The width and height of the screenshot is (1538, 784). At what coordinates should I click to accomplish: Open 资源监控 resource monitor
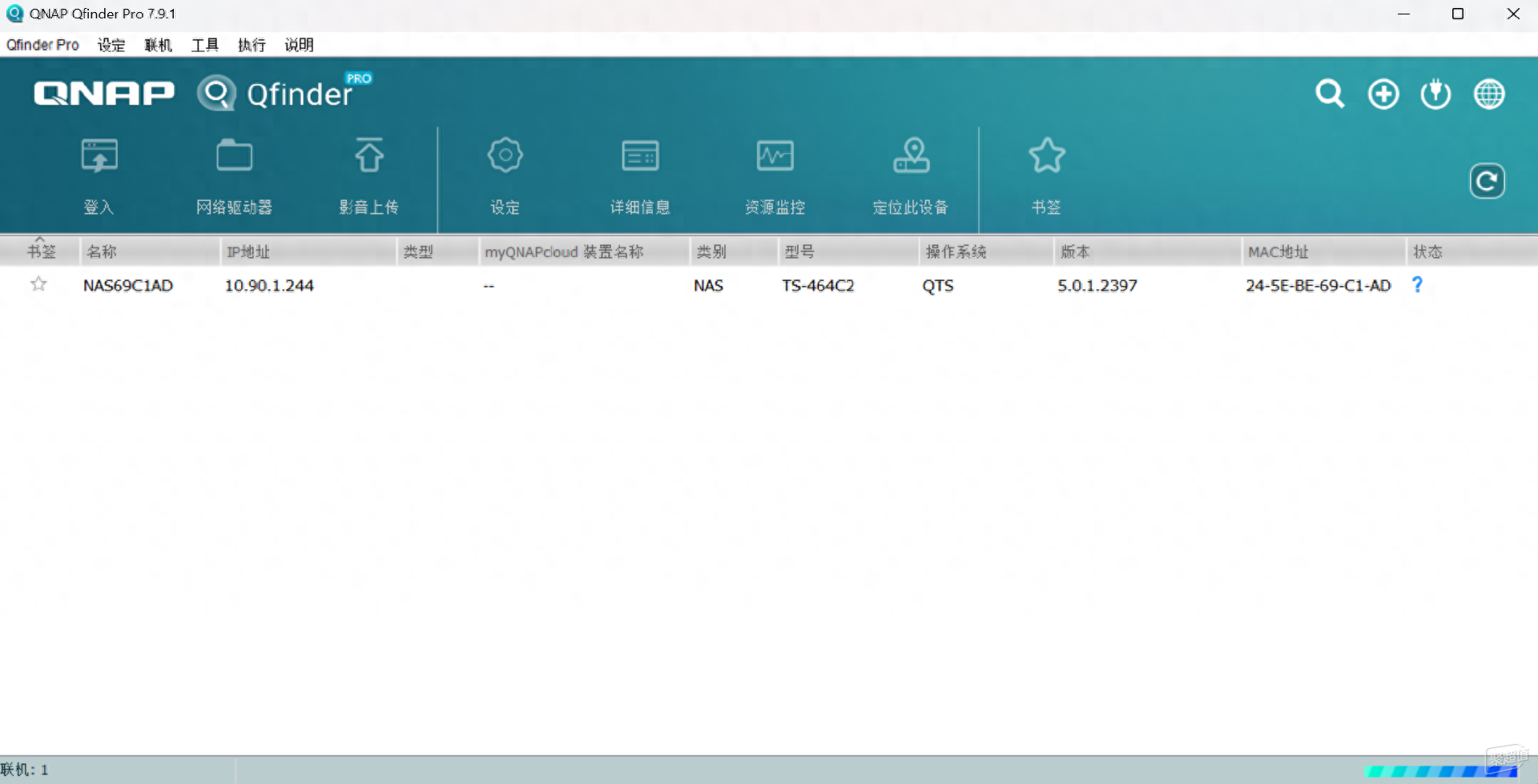coord(775,155)
